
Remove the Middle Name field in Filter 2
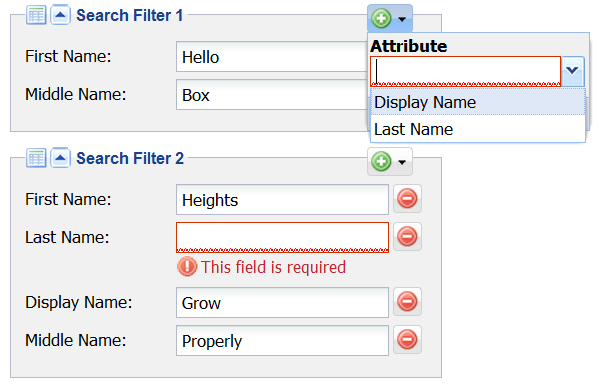coord(407,339)
